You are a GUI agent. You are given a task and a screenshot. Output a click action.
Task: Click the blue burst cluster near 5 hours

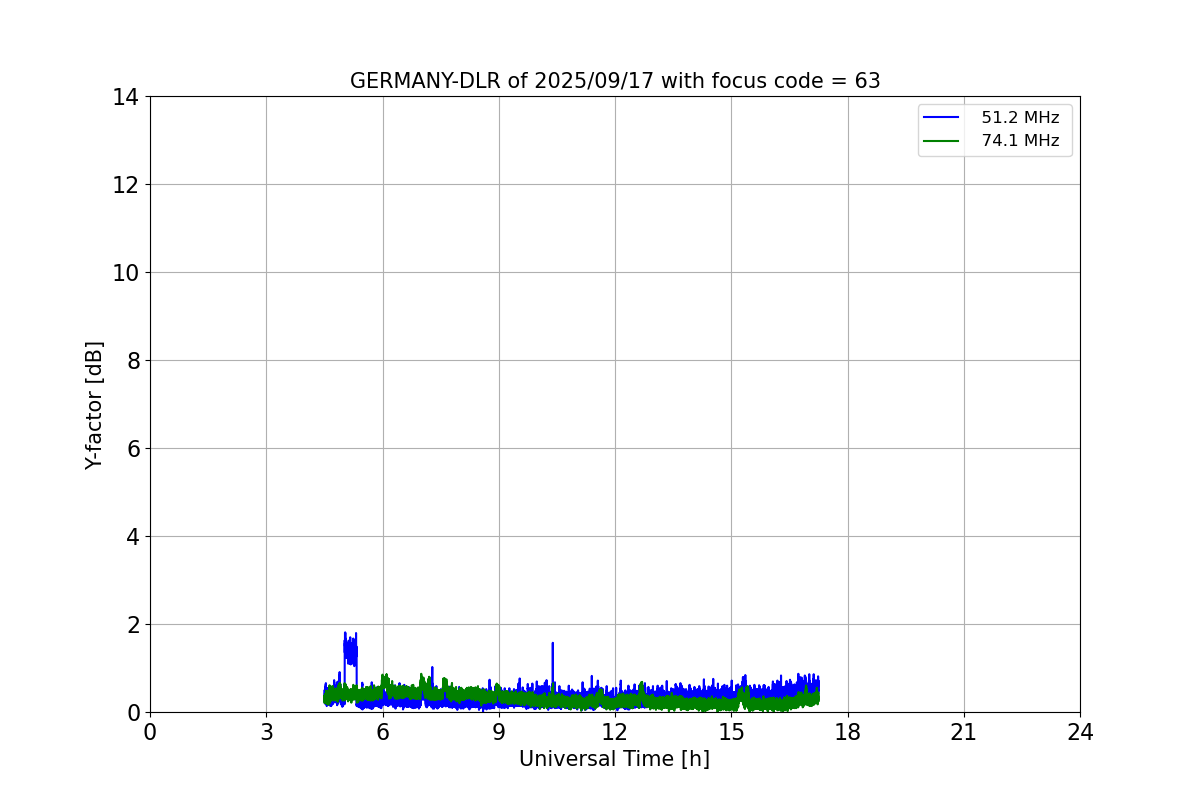click(350, 652)
